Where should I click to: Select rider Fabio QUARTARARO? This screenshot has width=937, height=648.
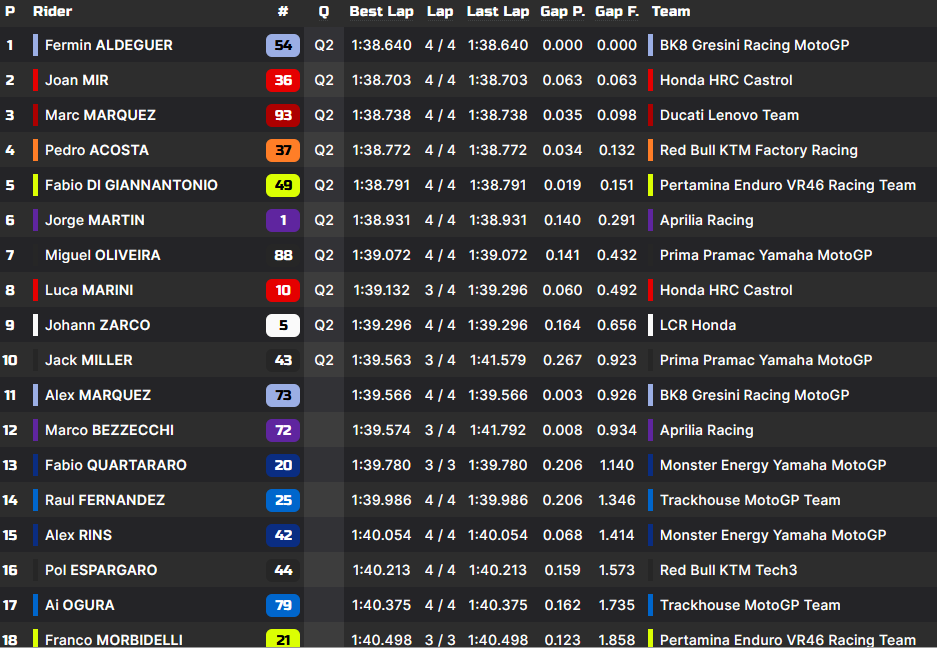(x=116, y=465)
